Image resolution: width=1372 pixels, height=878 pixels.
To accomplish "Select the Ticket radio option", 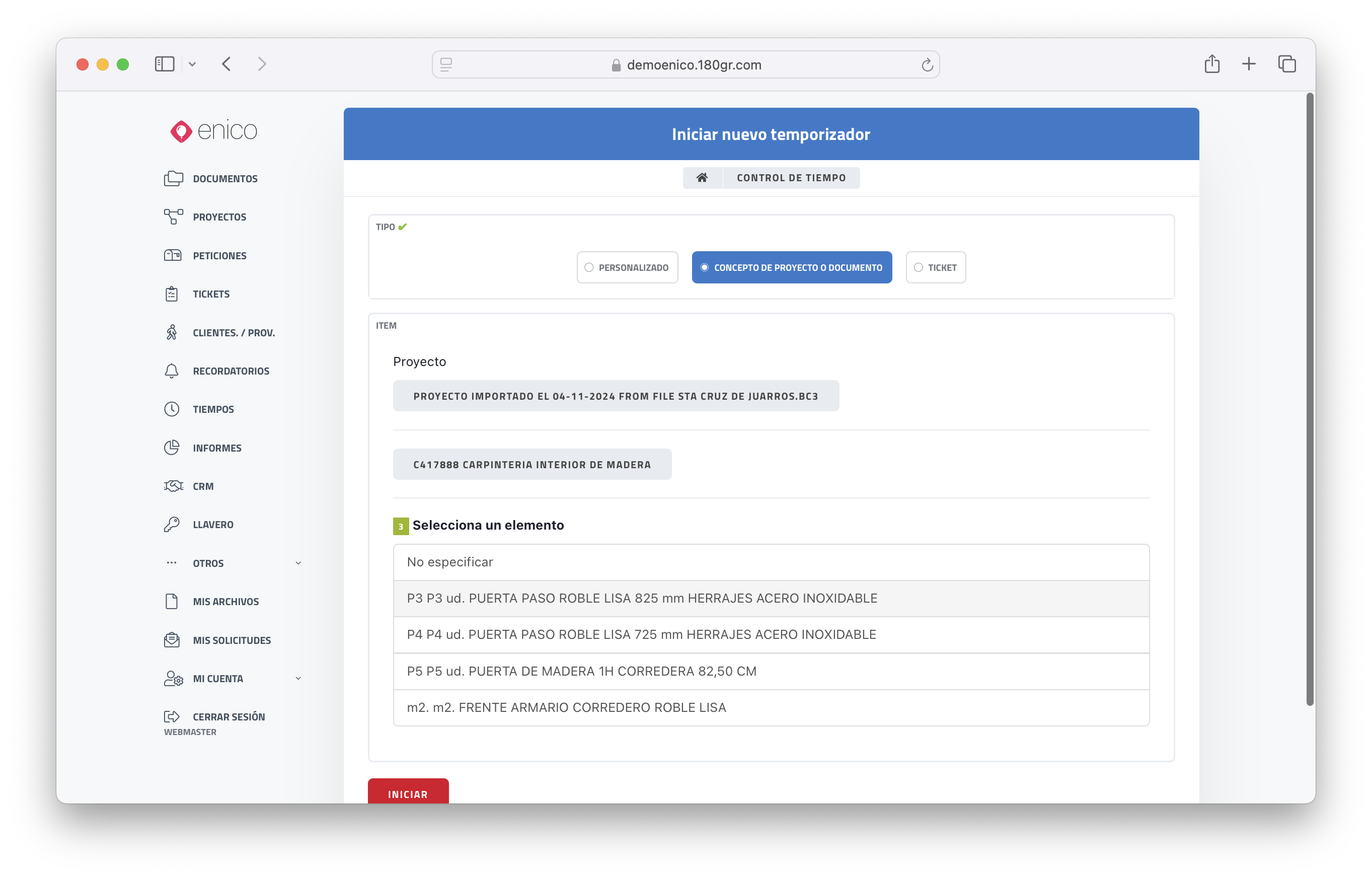I will 935,267.
